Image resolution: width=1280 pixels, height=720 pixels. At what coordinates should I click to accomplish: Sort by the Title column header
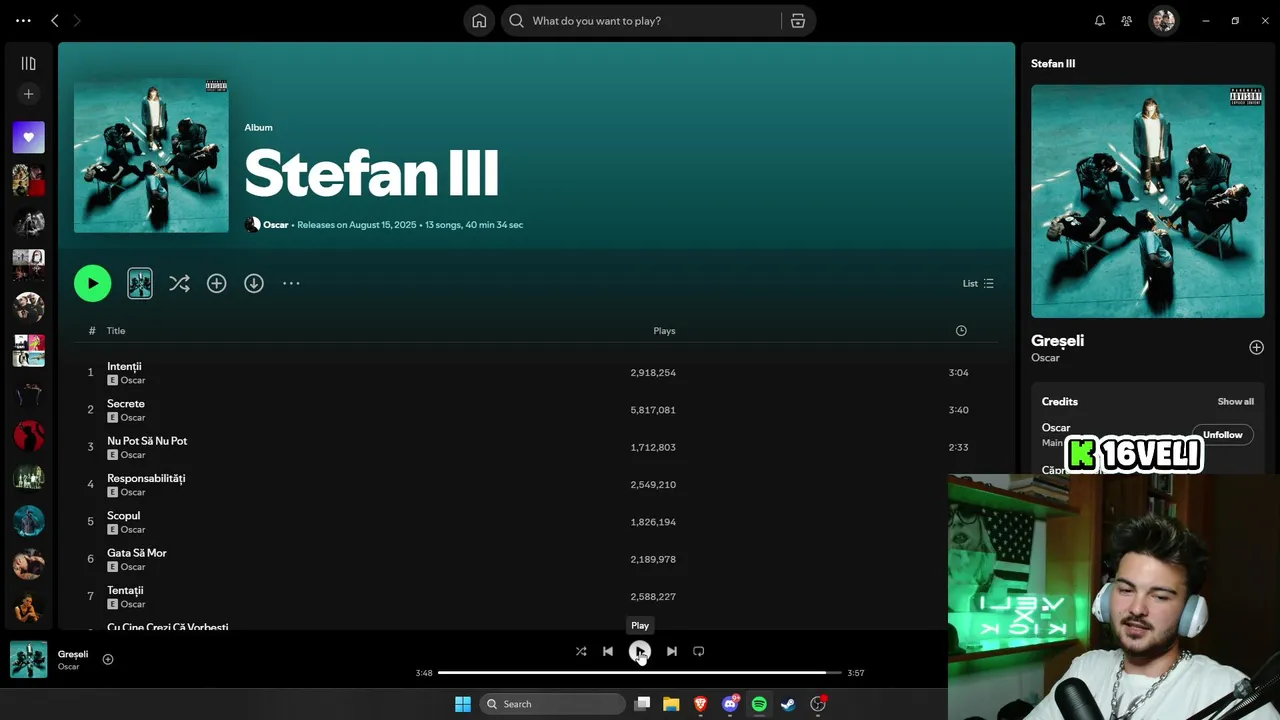pyautogui.click(x=116, y=331)
